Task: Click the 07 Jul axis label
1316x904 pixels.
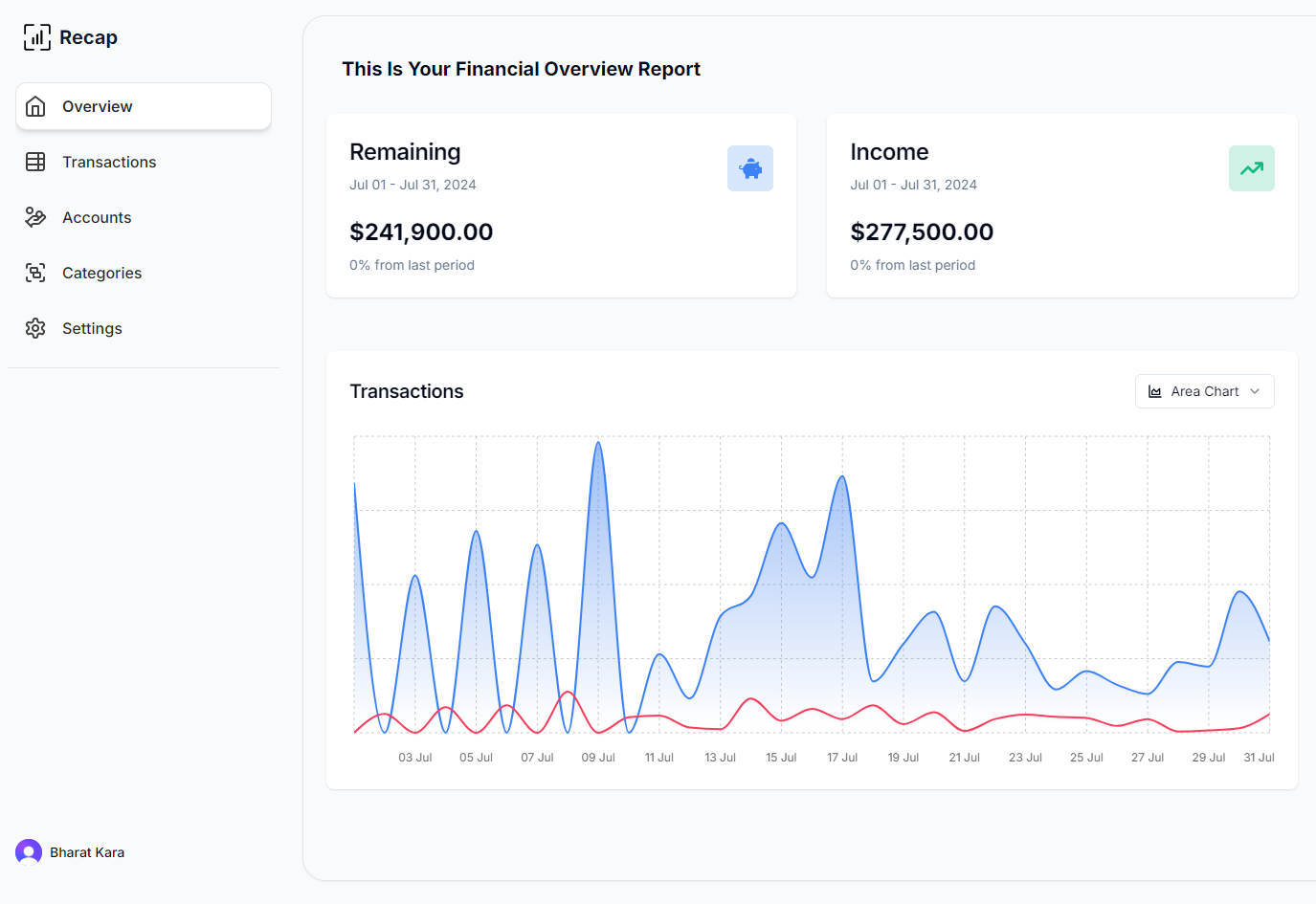Action: pos(537,758)
